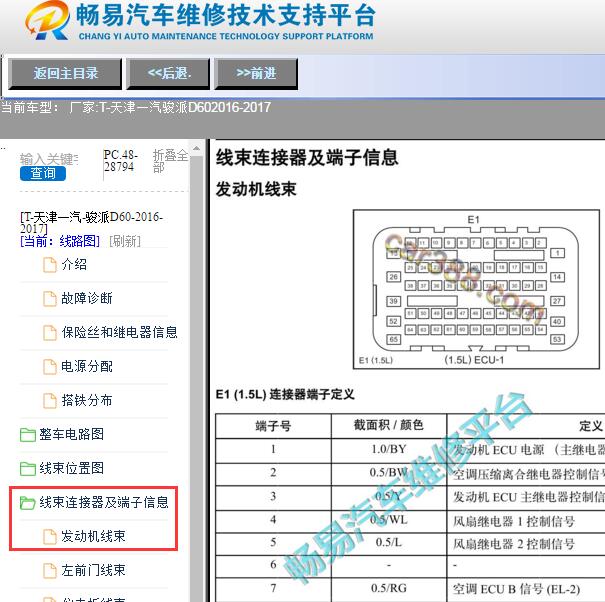Click open-folder icon beside 线束连接器及端子信息
Image resolution: width=605 pixels, height=602 pixels.
[27, 502]
